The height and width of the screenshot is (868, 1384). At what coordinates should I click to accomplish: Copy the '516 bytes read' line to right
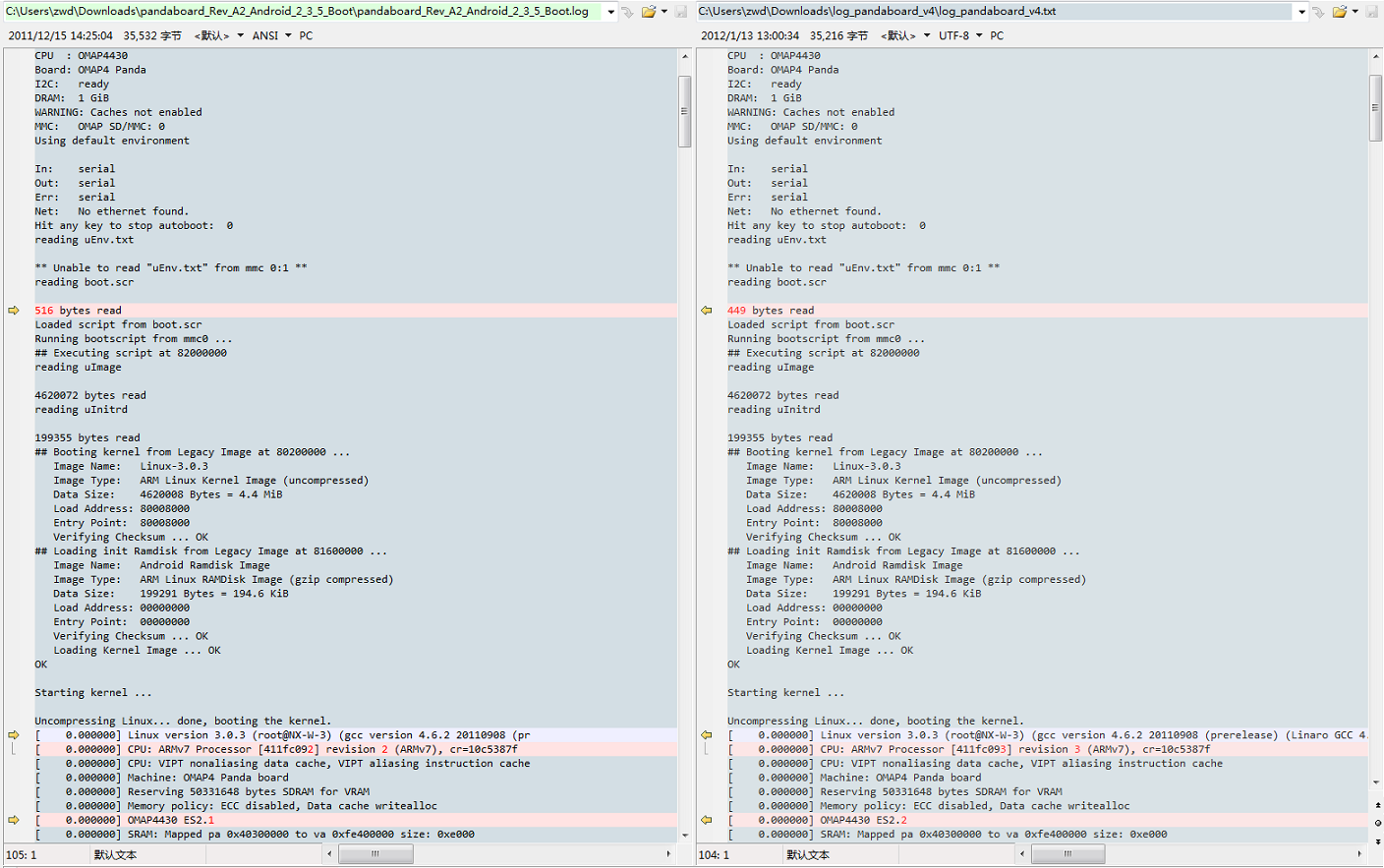[14, 311]
